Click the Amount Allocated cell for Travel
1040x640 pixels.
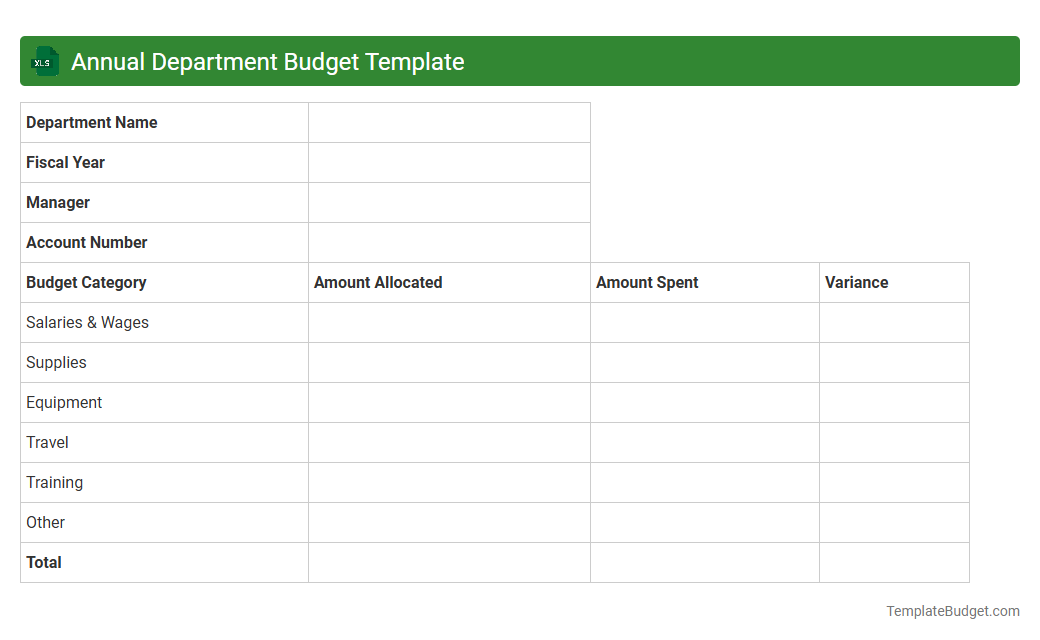(448, 442)
